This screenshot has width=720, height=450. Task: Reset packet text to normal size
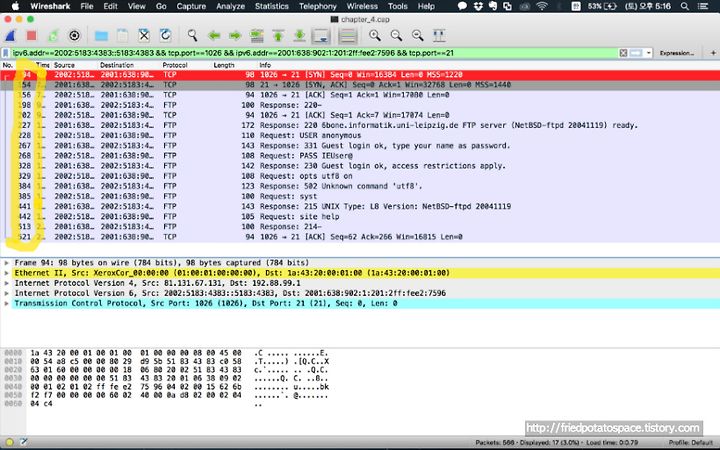coord(417,35)
